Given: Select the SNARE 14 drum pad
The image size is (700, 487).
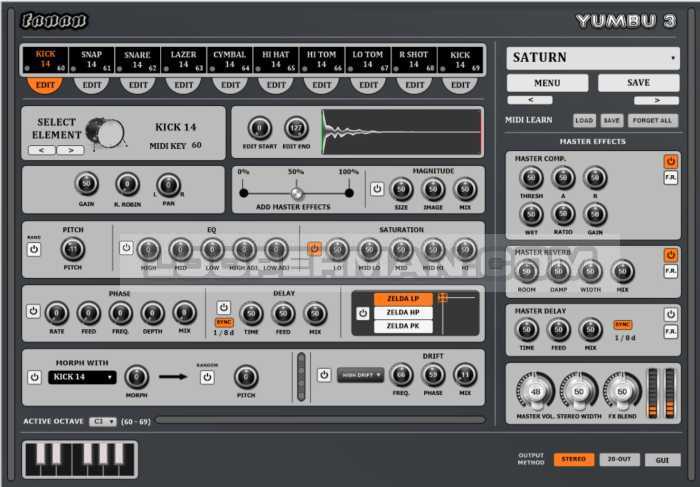Looking at the screenshot, I should click(x=138, y=60).
